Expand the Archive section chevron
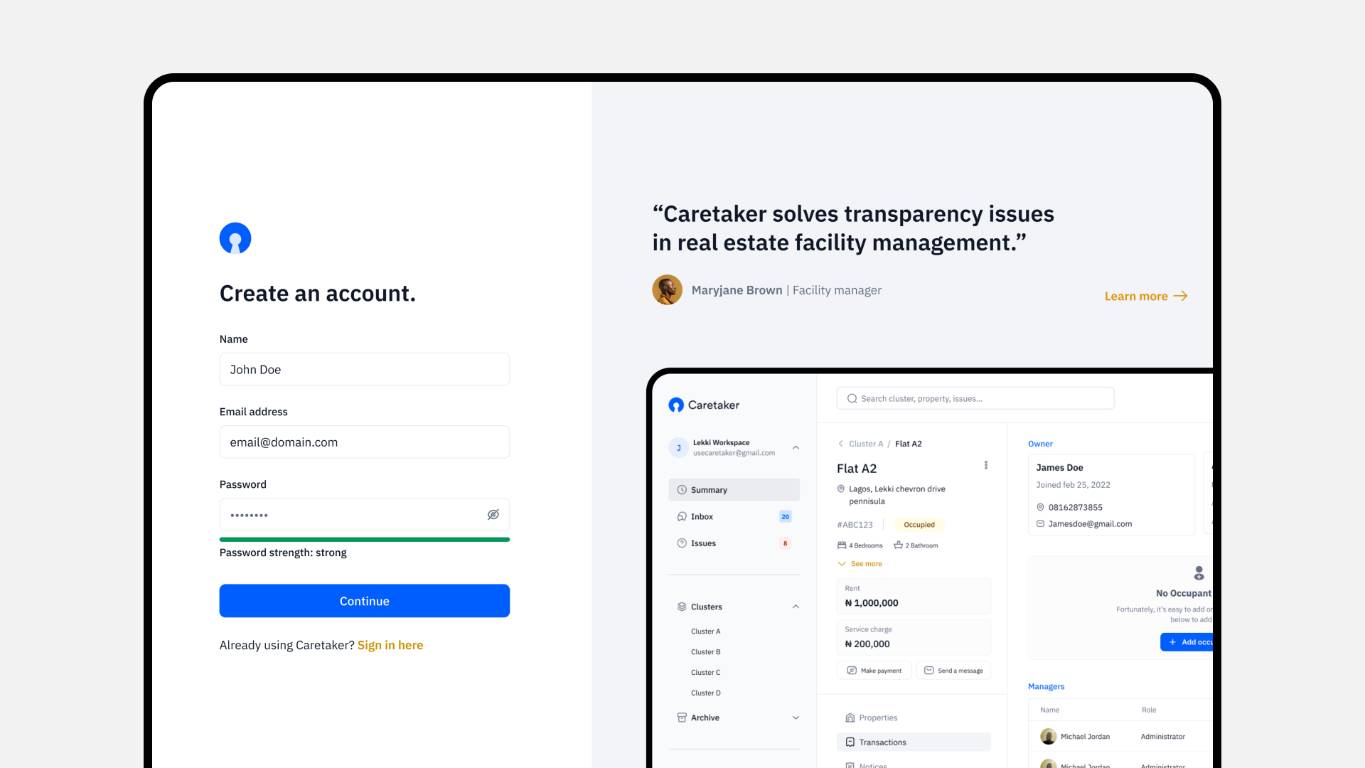 pyautogui.click(x=796, y=718)
